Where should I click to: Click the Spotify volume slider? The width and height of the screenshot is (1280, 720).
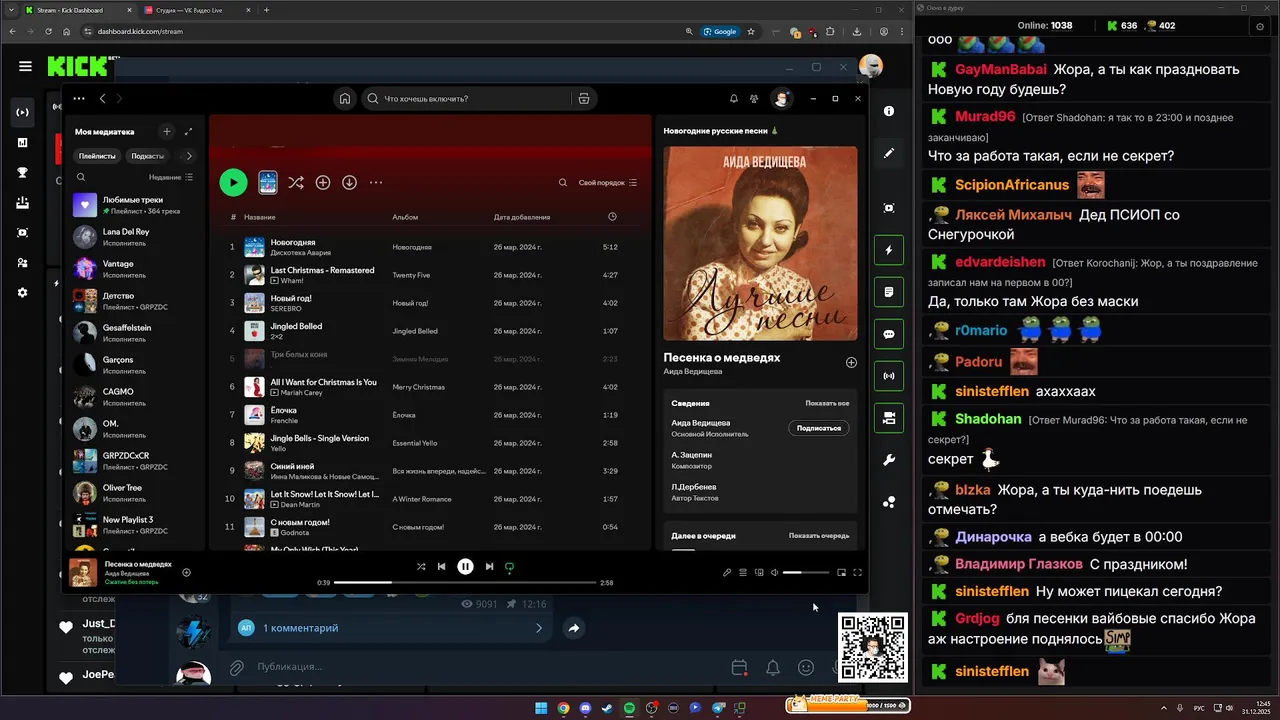[x=806, y=573]
